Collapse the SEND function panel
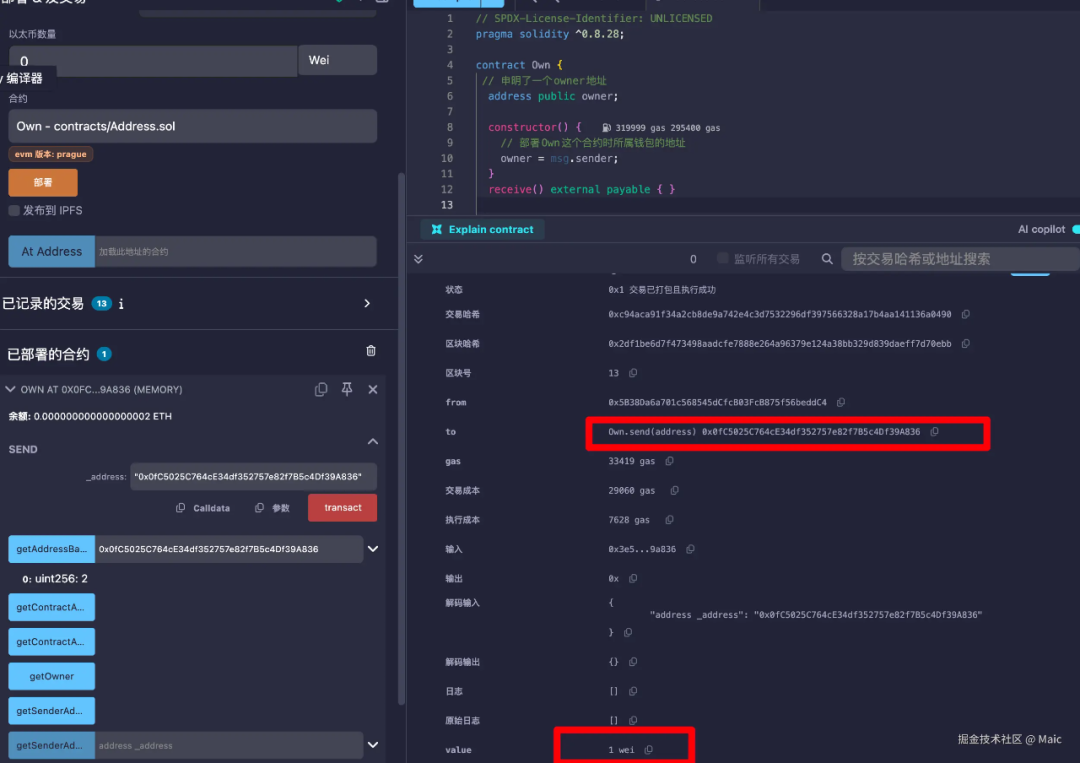 click(x=373, y=441)
